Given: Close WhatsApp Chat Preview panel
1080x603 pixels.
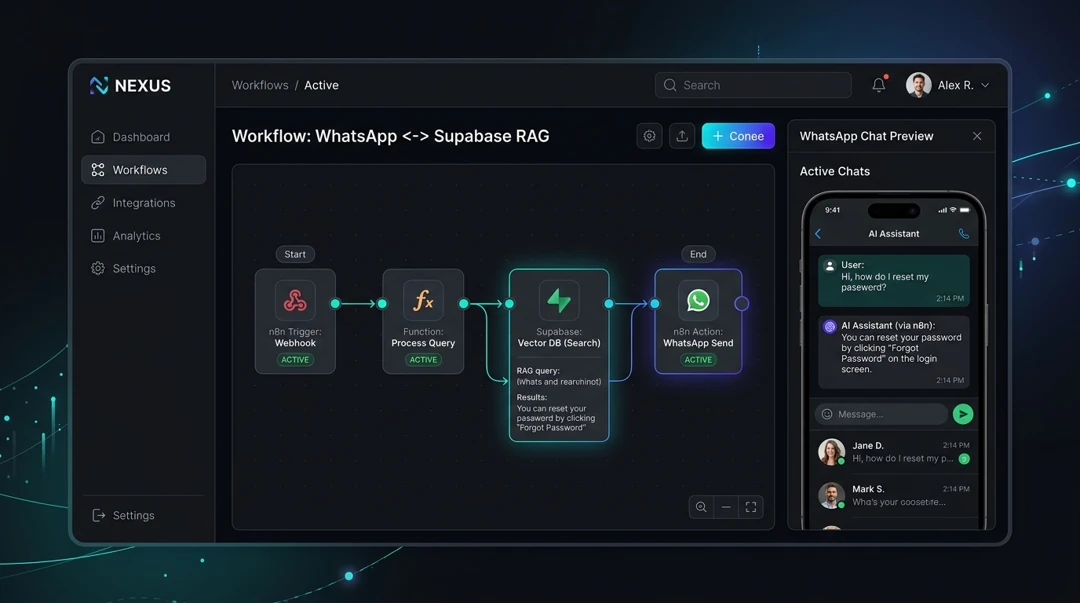Looking at the screenshot, I should 977,136.
